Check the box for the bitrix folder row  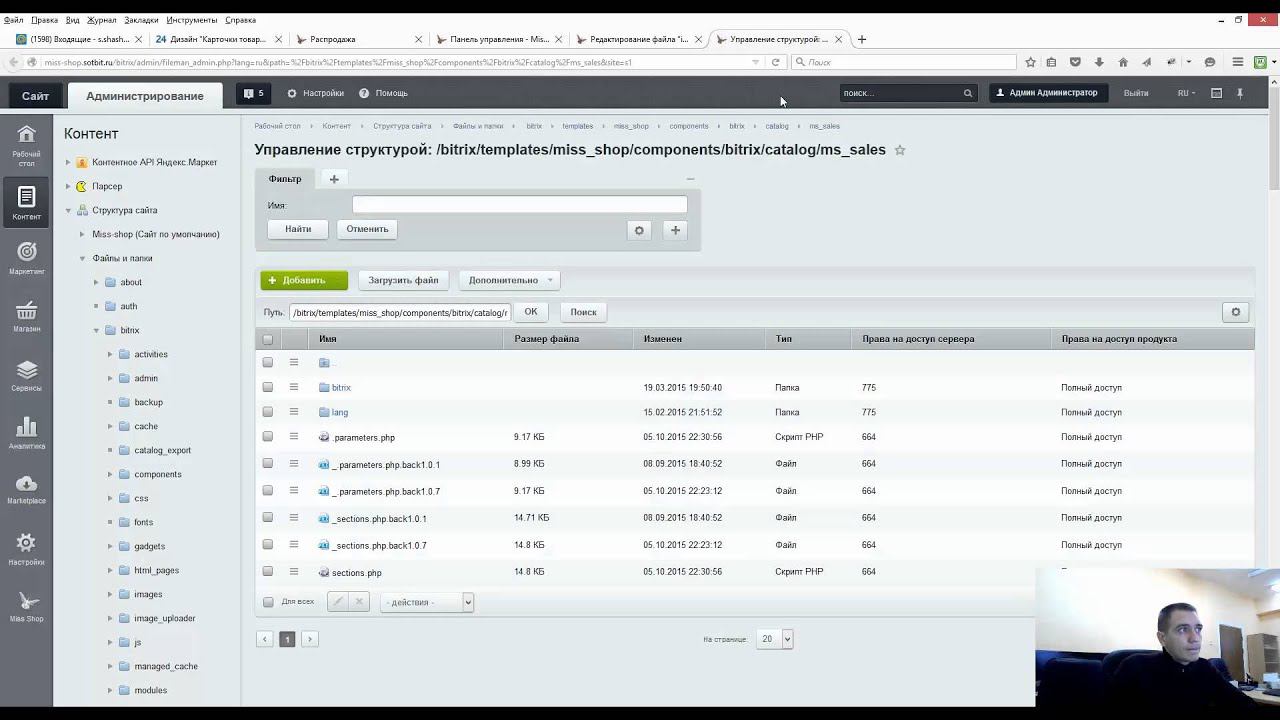[267, 387]
